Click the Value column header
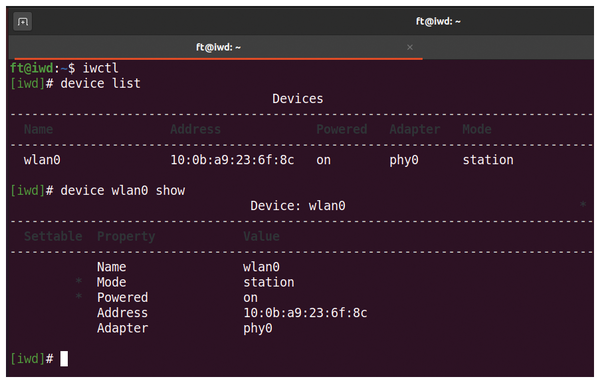 [261, 236]
